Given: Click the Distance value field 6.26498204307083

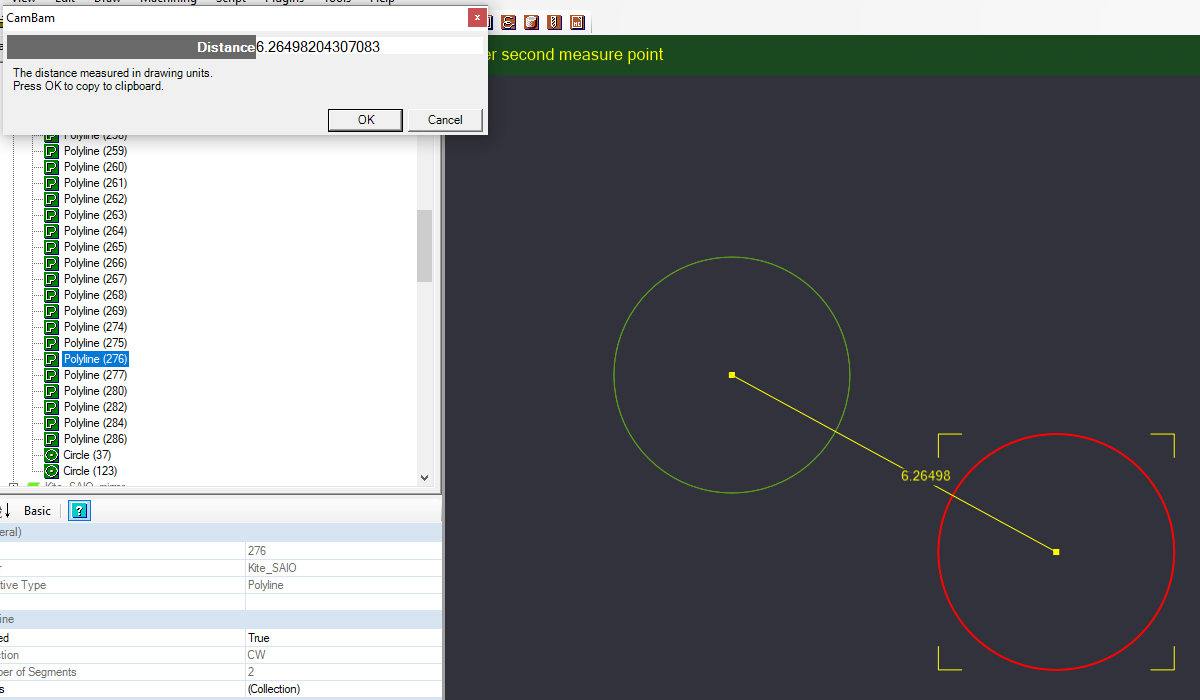Looking at the screenshot, I should (368, 47).
